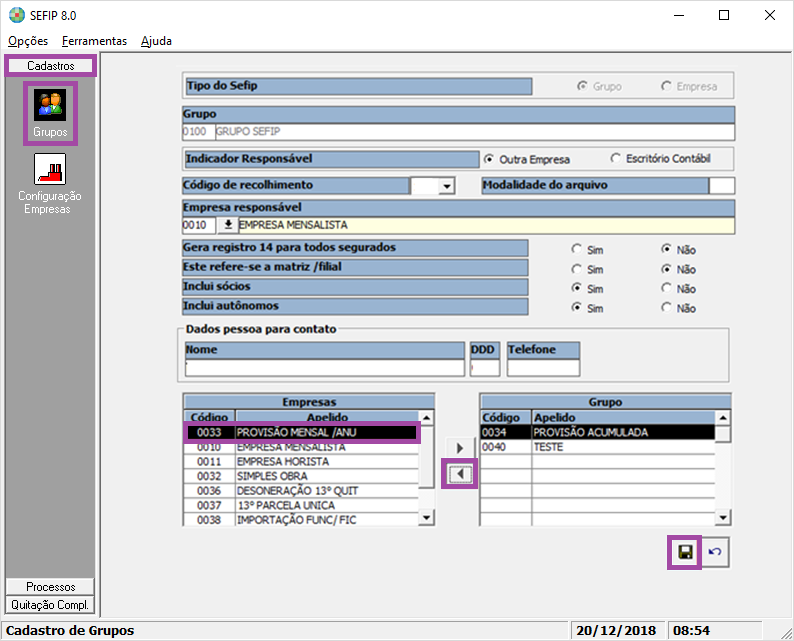794x641 pixels.
Task: Set Inclui sócios to Sim
Action: (x=587, y=288)
